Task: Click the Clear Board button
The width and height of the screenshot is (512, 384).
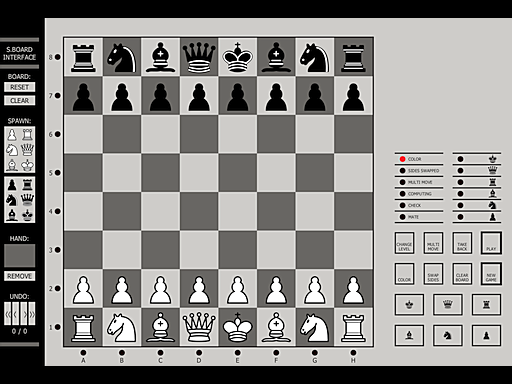Action: (462, 274)
